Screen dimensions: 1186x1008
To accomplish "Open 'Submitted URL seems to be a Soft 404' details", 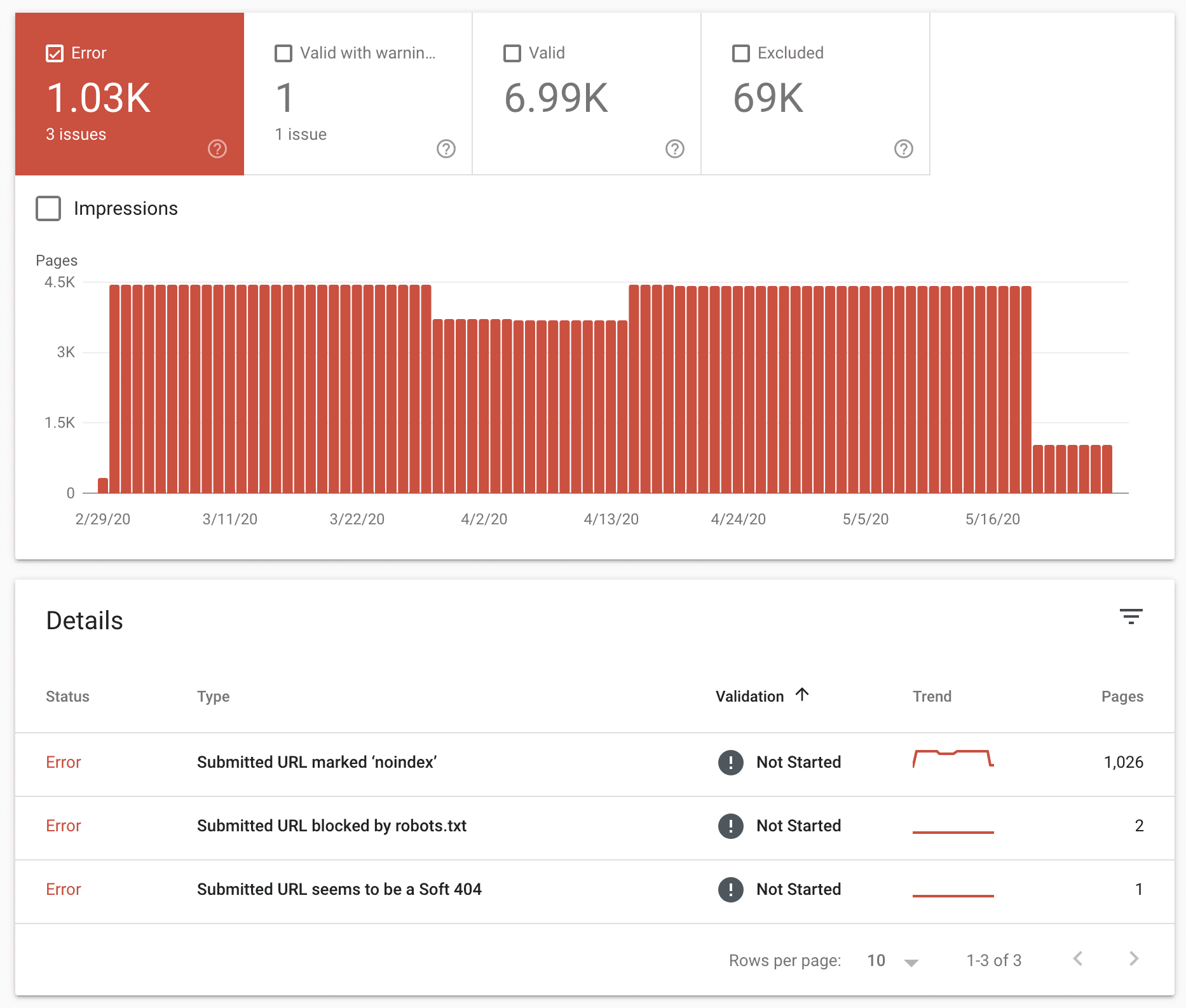I will [x=339, y=890].
